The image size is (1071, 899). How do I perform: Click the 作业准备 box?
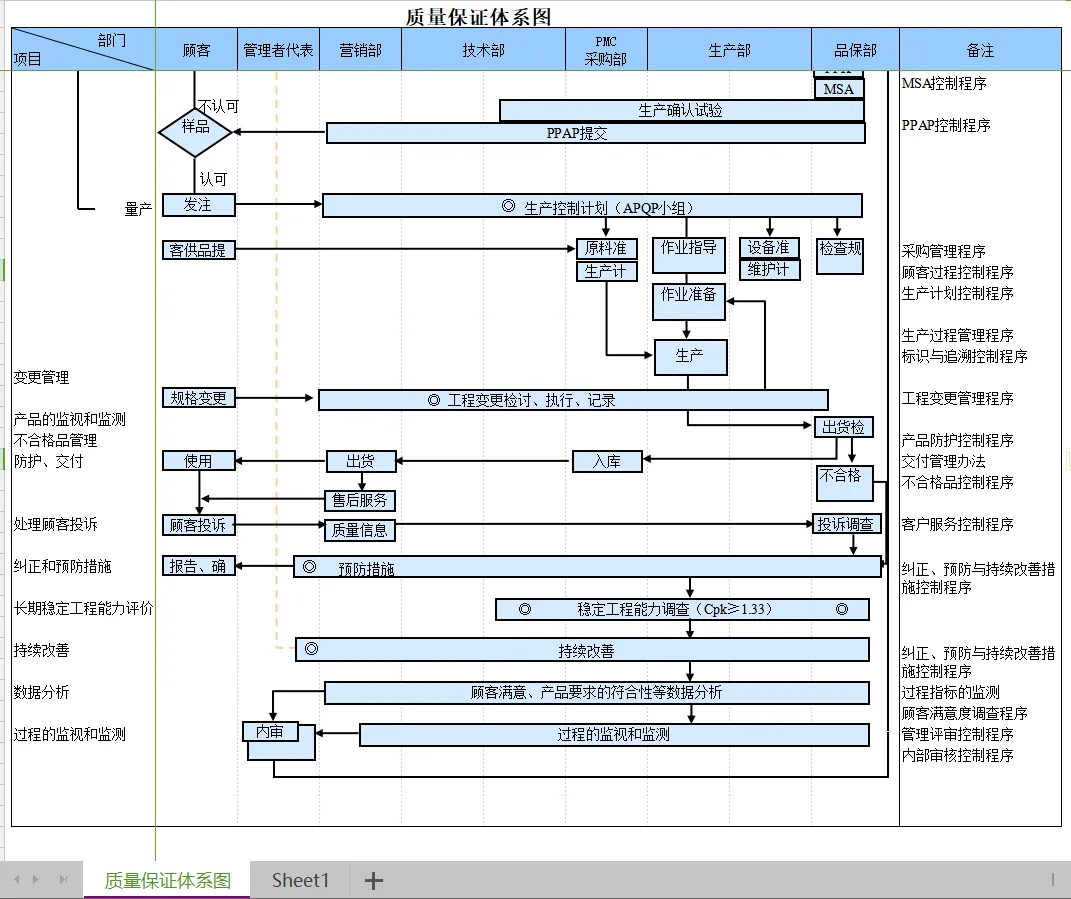(x=688, y=302)
